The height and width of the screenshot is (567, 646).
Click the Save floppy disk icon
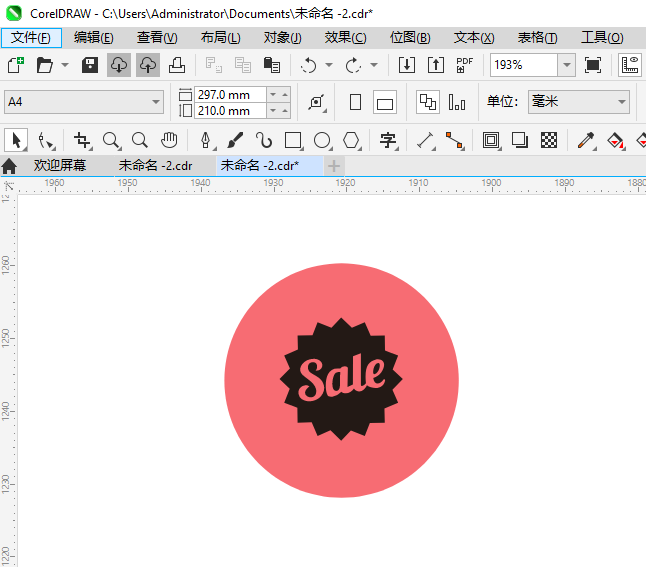coord(90,65)
